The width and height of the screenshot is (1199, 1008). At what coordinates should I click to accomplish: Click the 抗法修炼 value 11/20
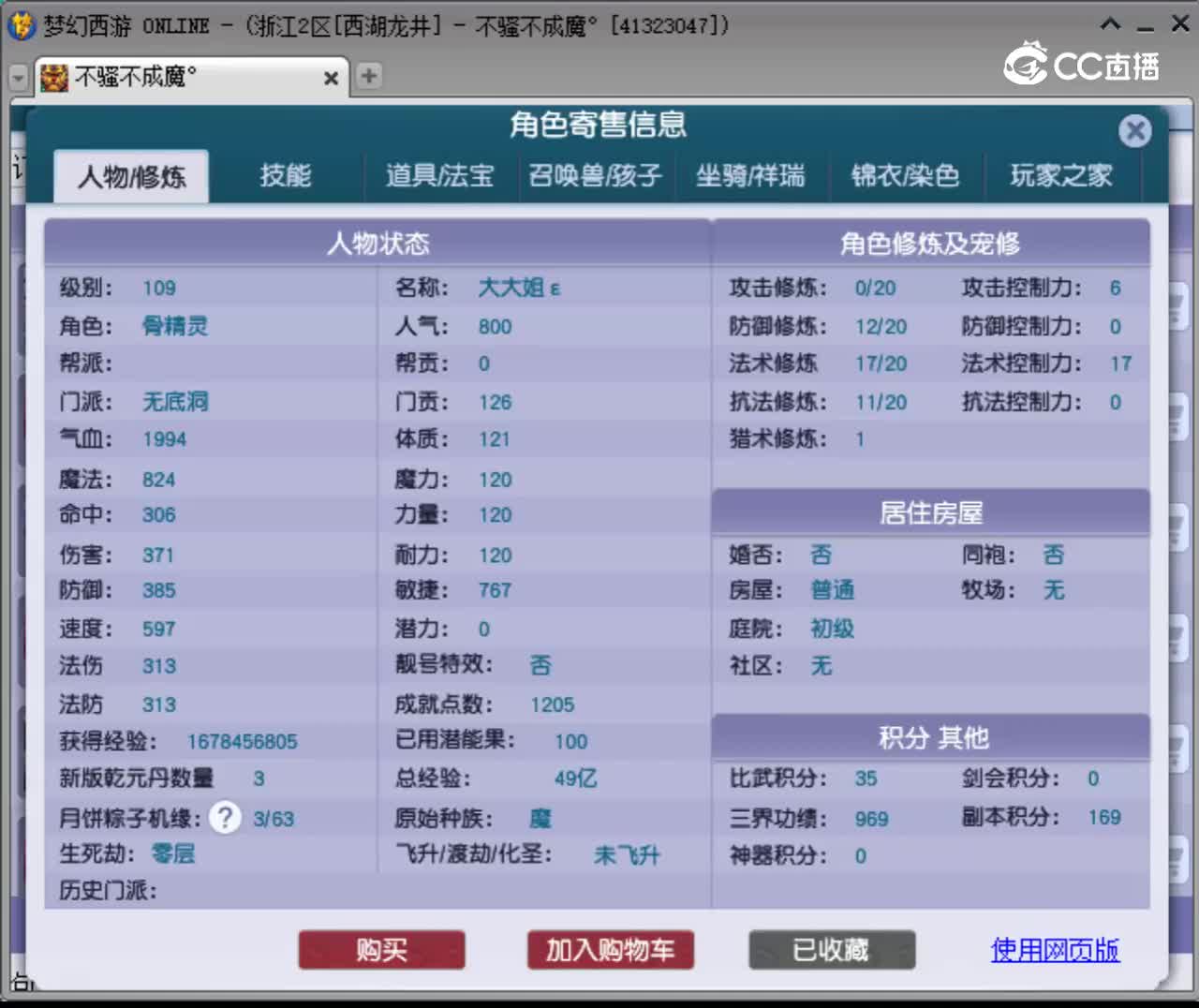point(881,403)
